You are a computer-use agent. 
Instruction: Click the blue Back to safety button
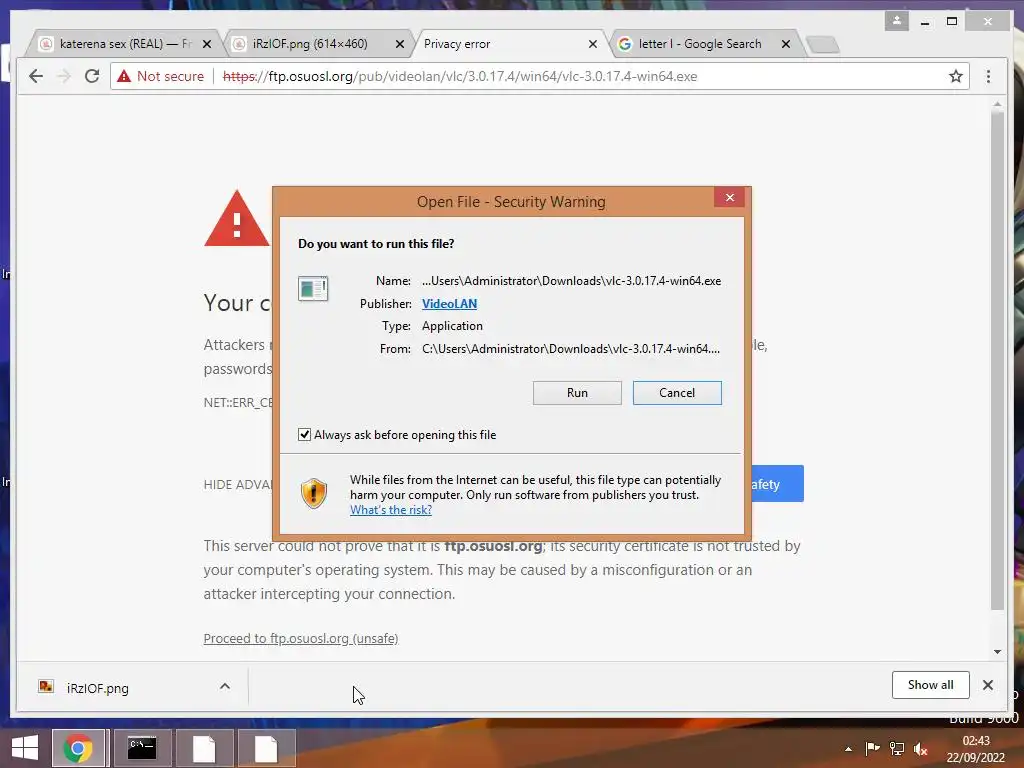[777, 484]
